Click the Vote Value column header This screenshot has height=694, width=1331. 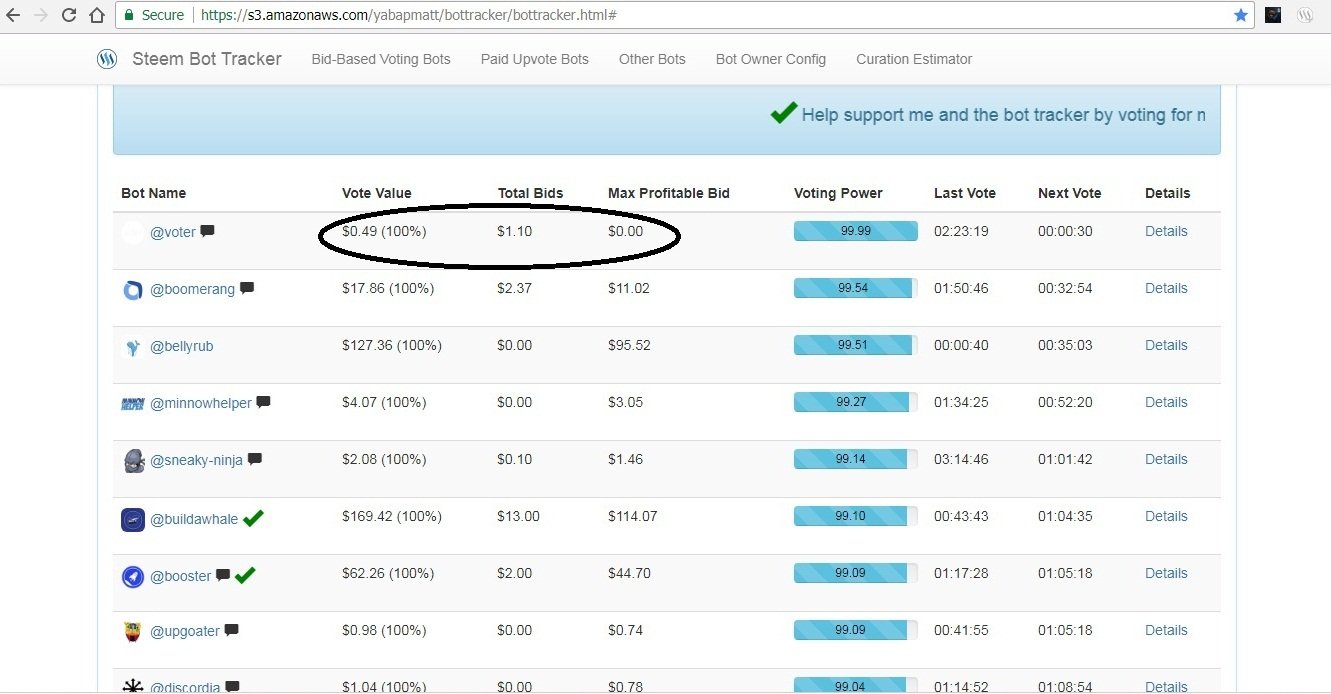[377, 193]
